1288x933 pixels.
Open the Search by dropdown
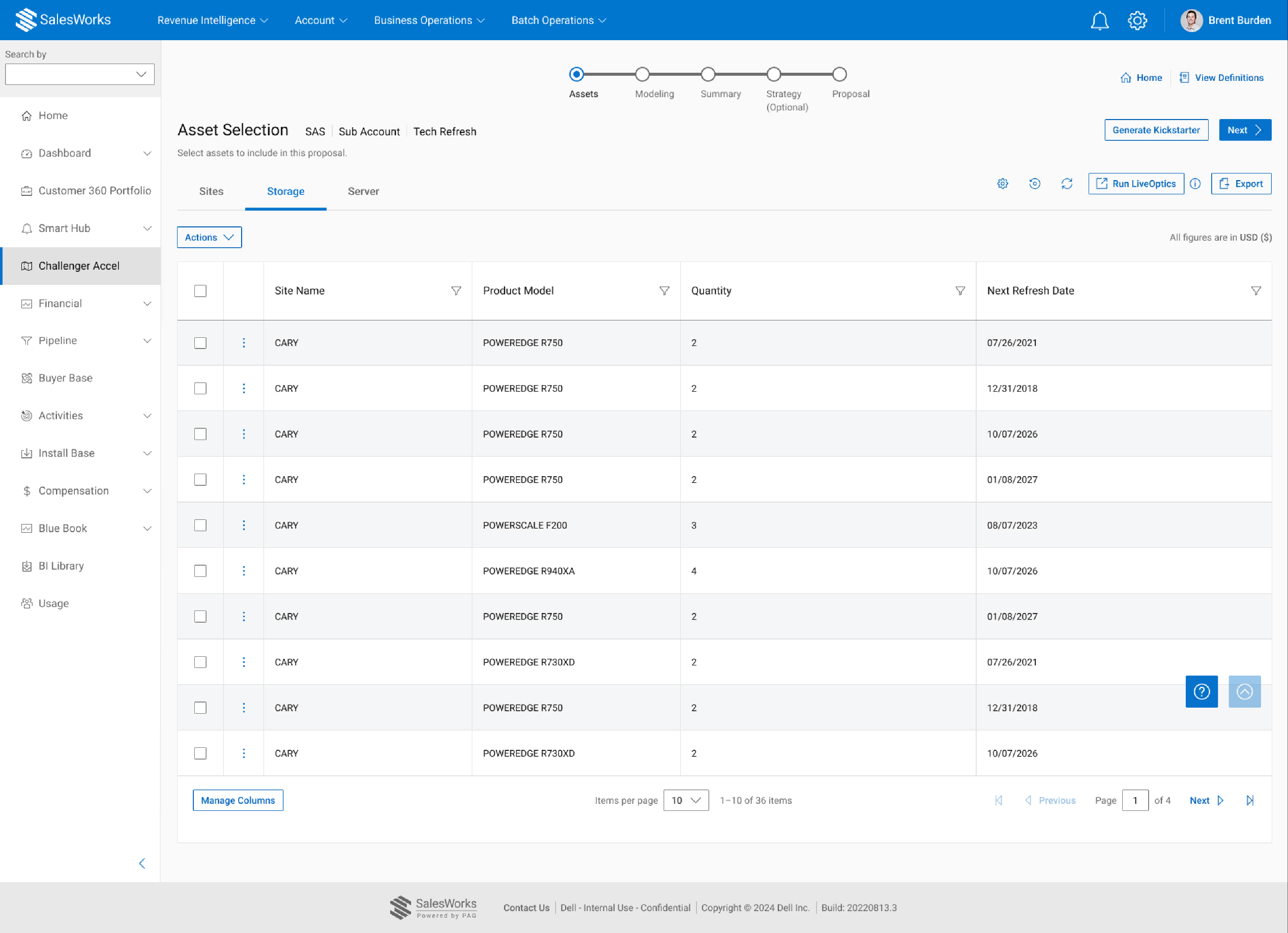79,74
